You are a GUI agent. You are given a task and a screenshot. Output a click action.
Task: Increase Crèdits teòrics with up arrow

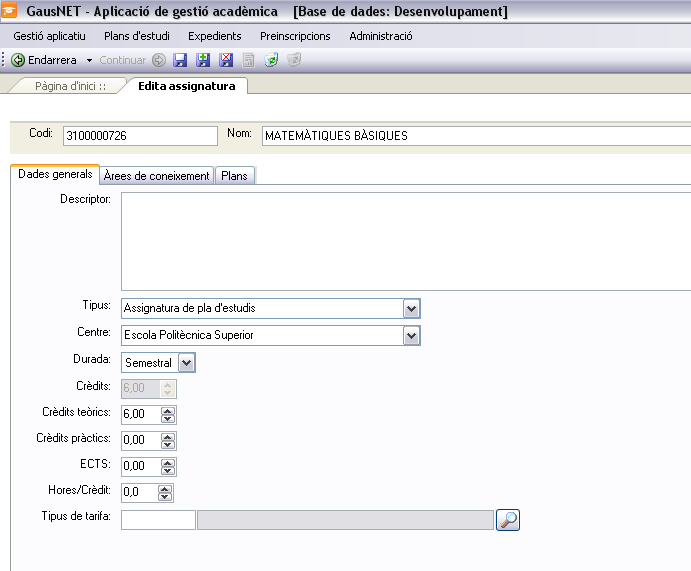167,410
